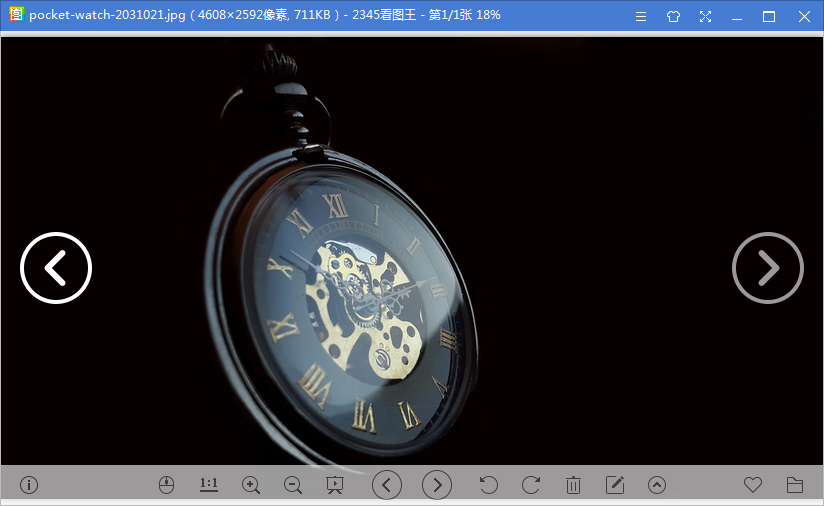
Task: Zoom in on the pocket watch image
Action: [251, 485]
